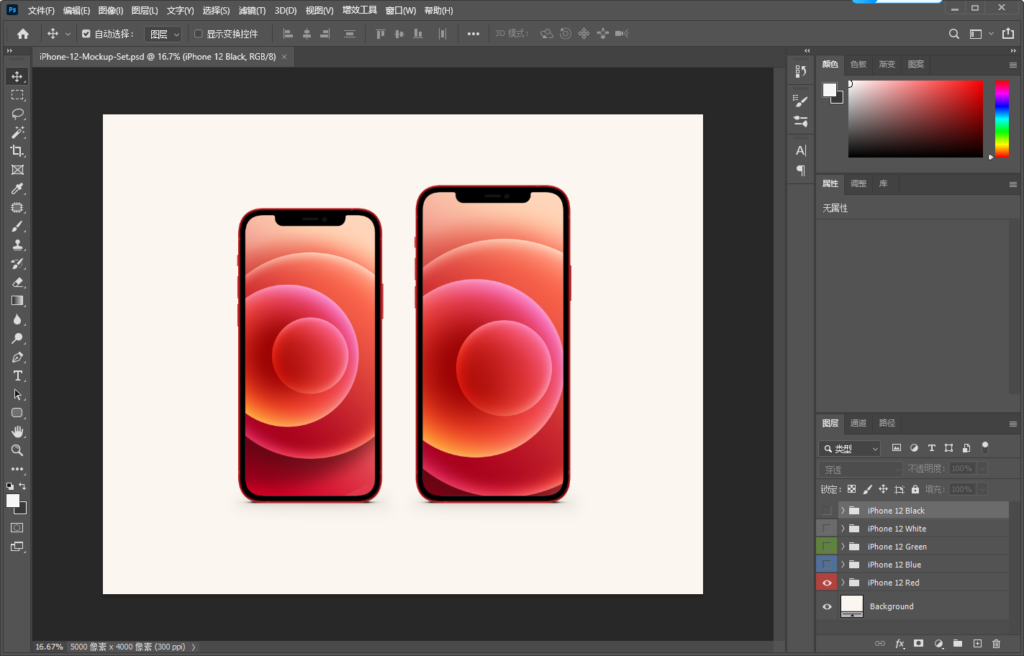
Task: Select the Hand tool
Action: (17, 432)
